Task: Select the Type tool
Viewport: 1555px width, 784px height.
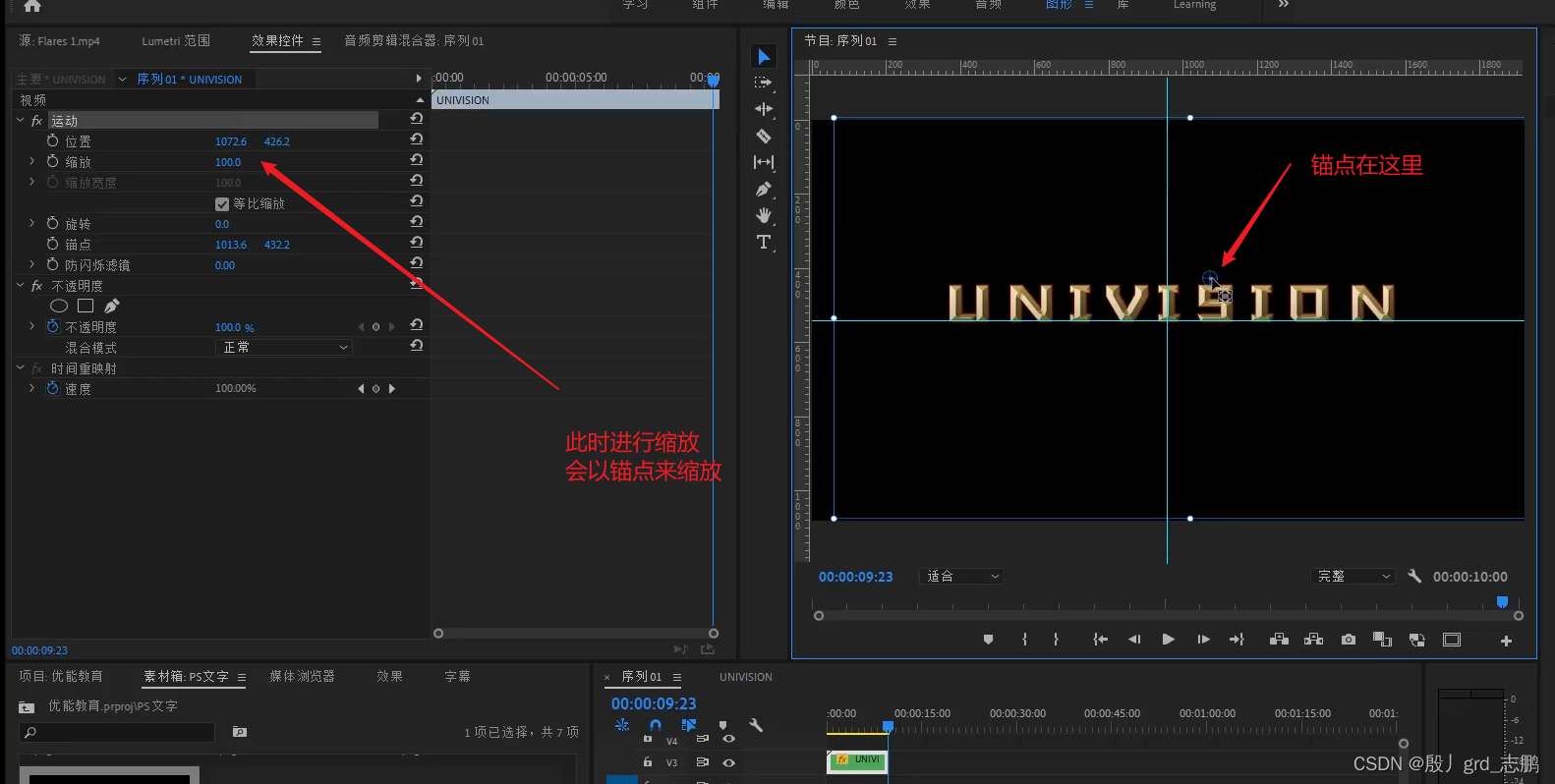Action: [764, 242]
